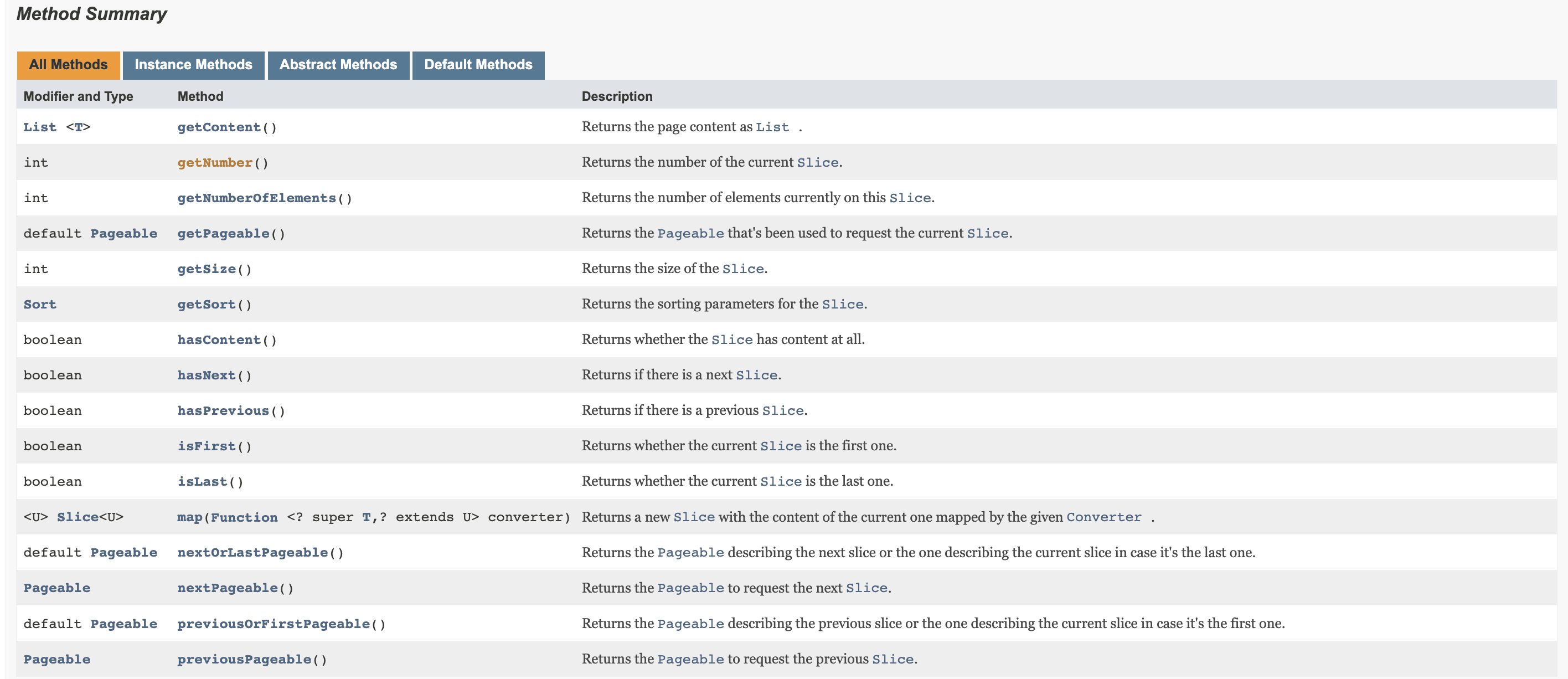Open the Sort return type link

[39, 305]
